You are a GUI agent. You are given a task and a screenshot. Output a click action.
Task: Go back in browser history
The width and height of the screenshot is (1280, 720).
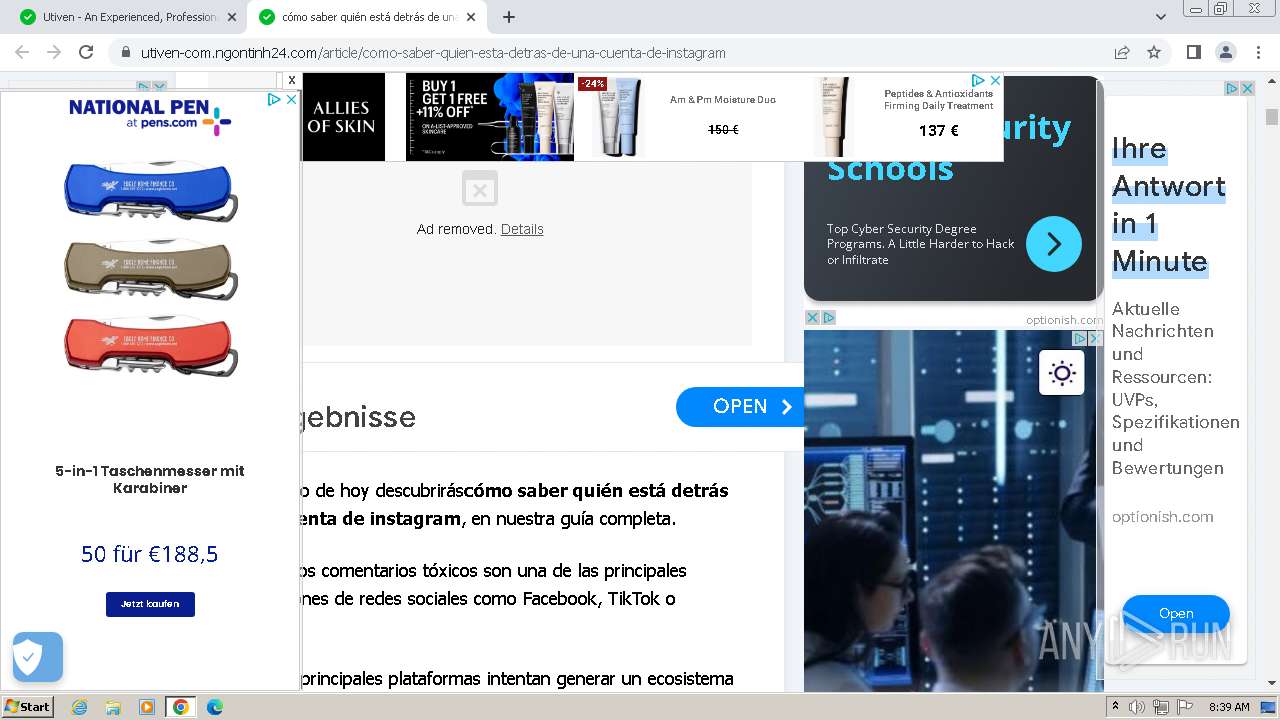(22, 52)
